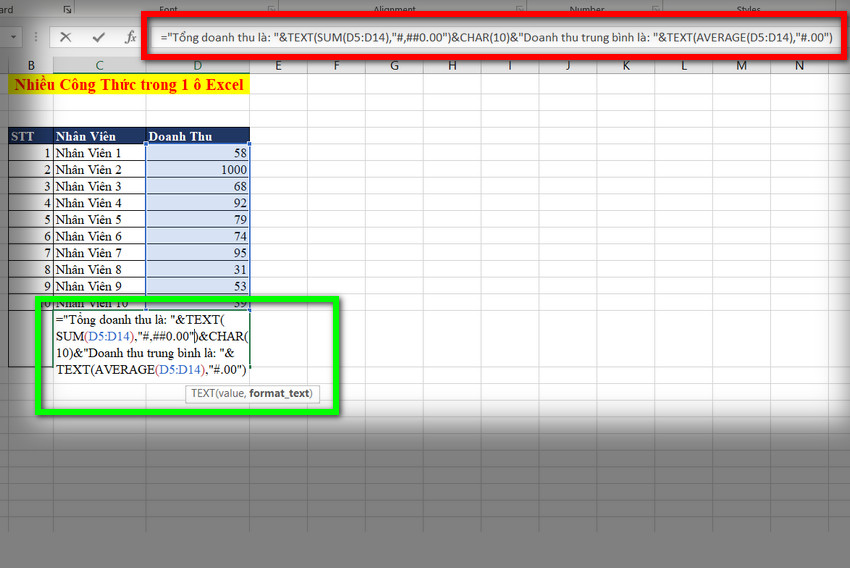Select the 'Nhân Viên' header cell

[99, 136]
